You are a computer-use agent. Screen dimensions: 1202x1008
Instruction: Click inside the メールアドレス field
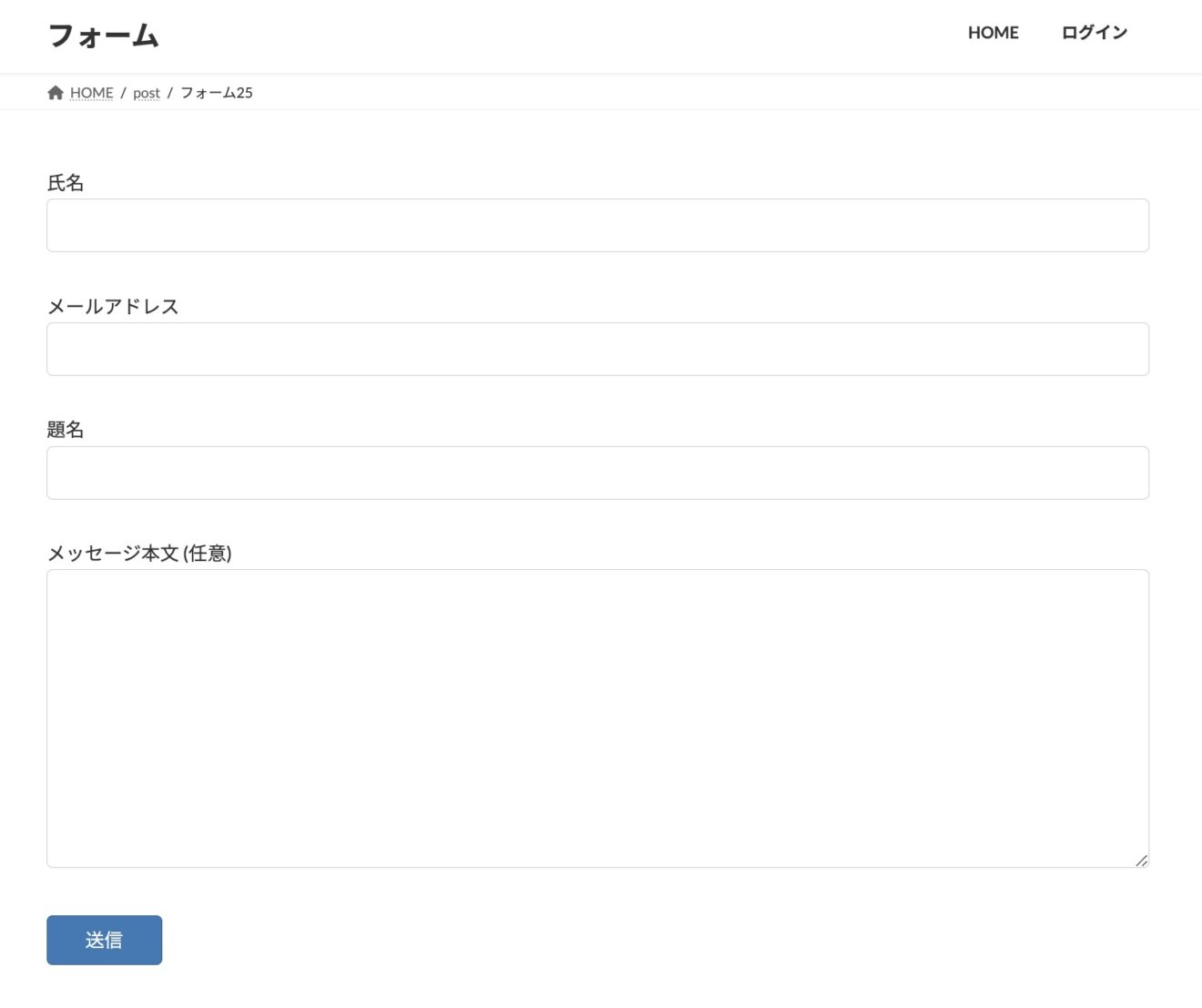597,349
